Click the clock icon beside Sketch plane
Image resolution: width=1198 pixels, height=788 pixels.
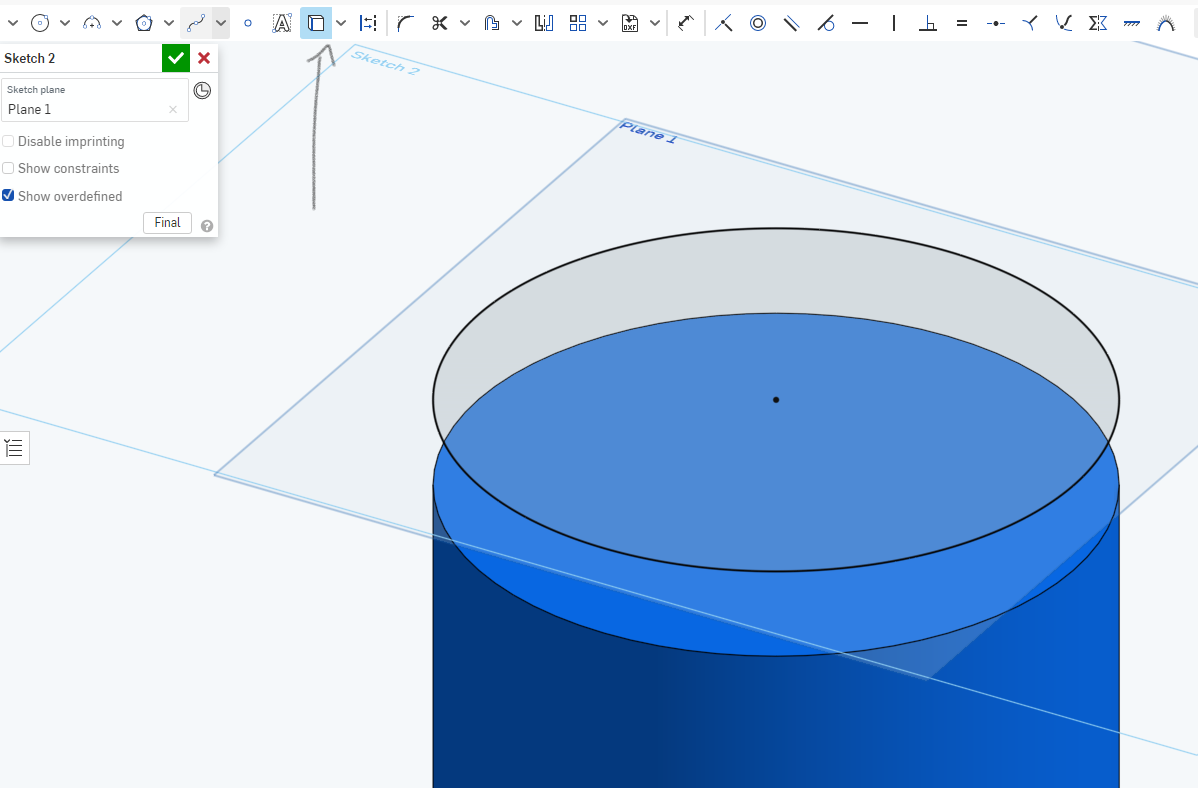click(x=202, y=91)
